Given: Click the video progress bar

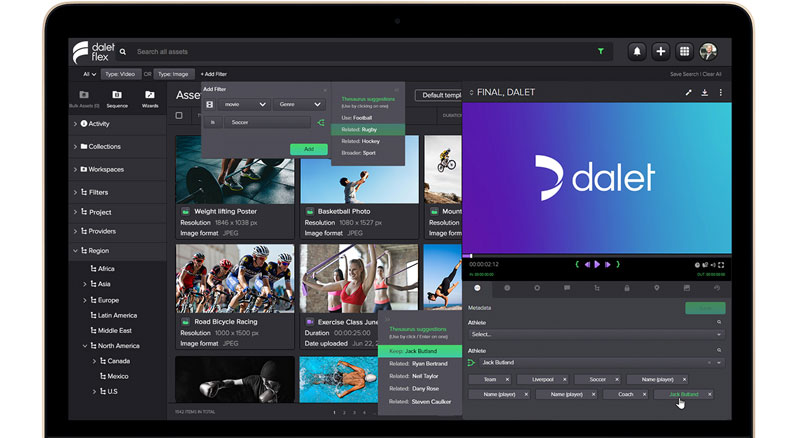Looking at the screenshot, I should click(x=596, y=256).
